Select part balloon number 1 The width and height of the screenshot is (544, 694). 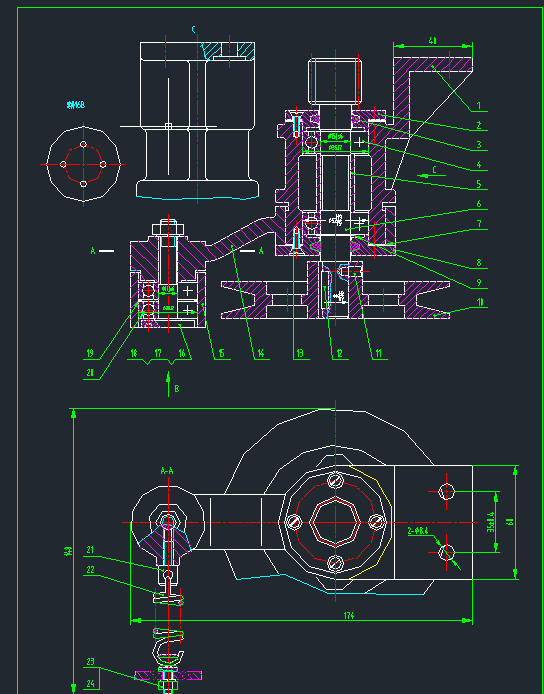coord(479,106)
